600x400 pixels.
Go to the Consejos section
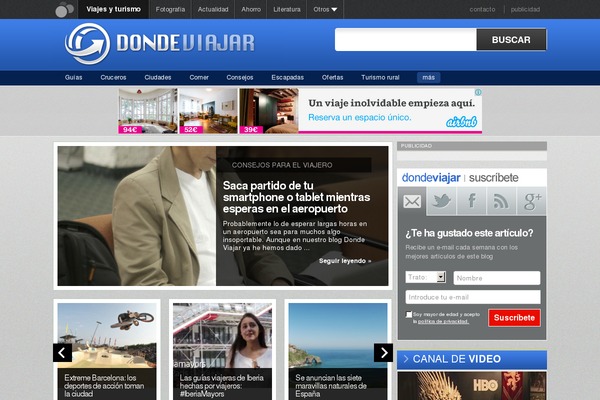pyautogui.click(x=240, y=78)
